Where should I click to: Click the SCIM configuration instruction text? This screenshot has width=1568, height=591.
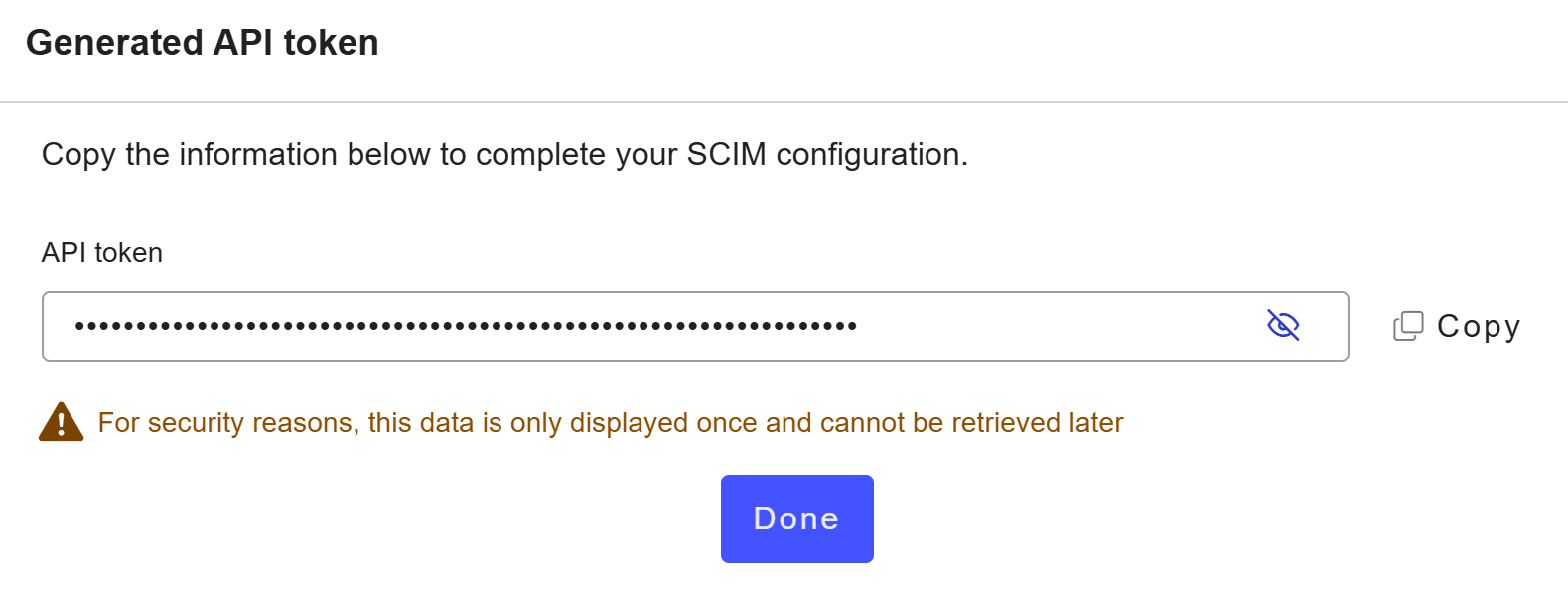point(504,155)
